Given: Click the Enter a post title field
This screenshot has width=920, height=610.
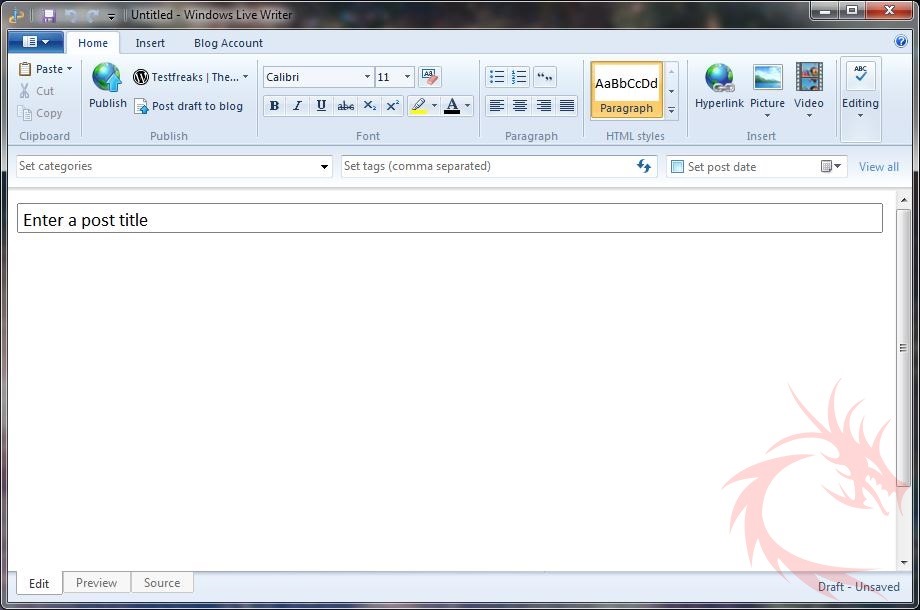Looking at the screenshot, I should (449, 219).
